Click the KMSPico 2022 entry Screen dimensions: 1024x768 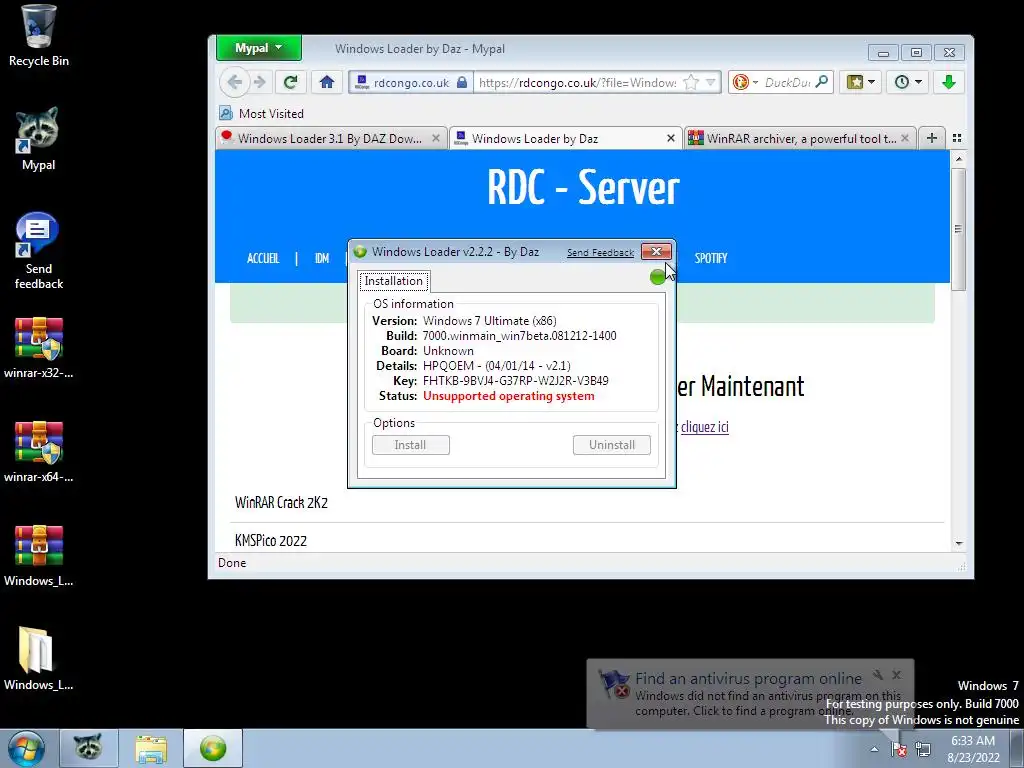point(271,541)
